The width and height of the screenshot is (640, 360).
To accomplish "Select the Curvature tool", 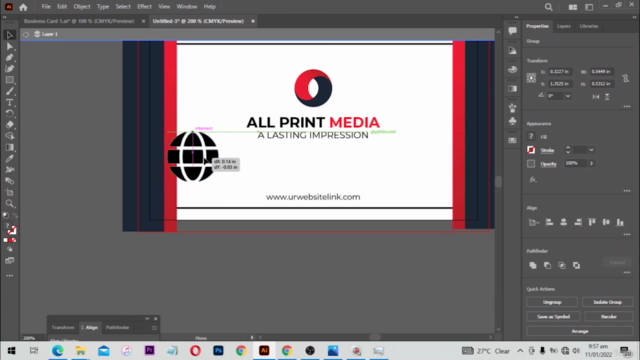I will (x=9, y=69).
